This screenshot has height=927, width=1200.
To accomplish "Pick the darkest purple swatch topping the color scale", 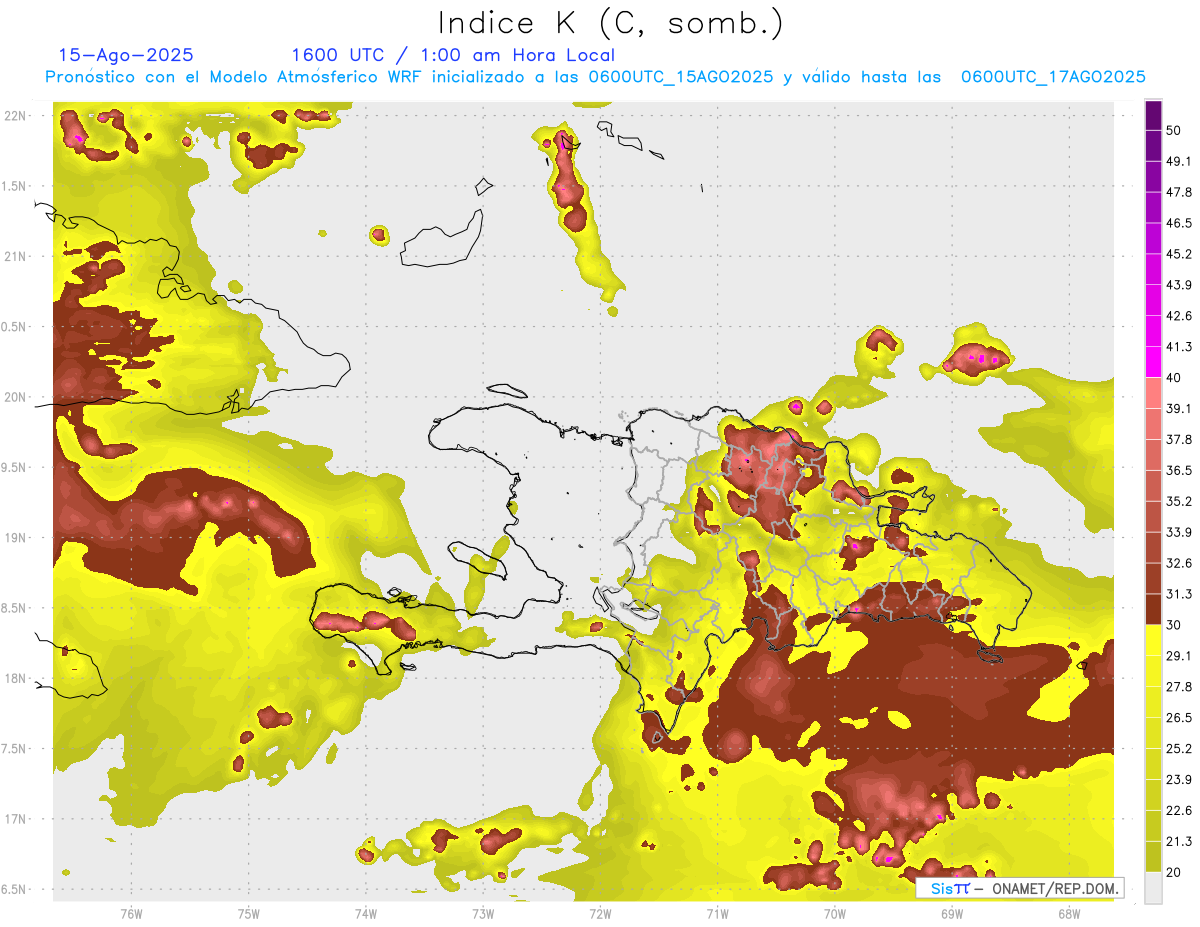I will (x=1153, y=115).
